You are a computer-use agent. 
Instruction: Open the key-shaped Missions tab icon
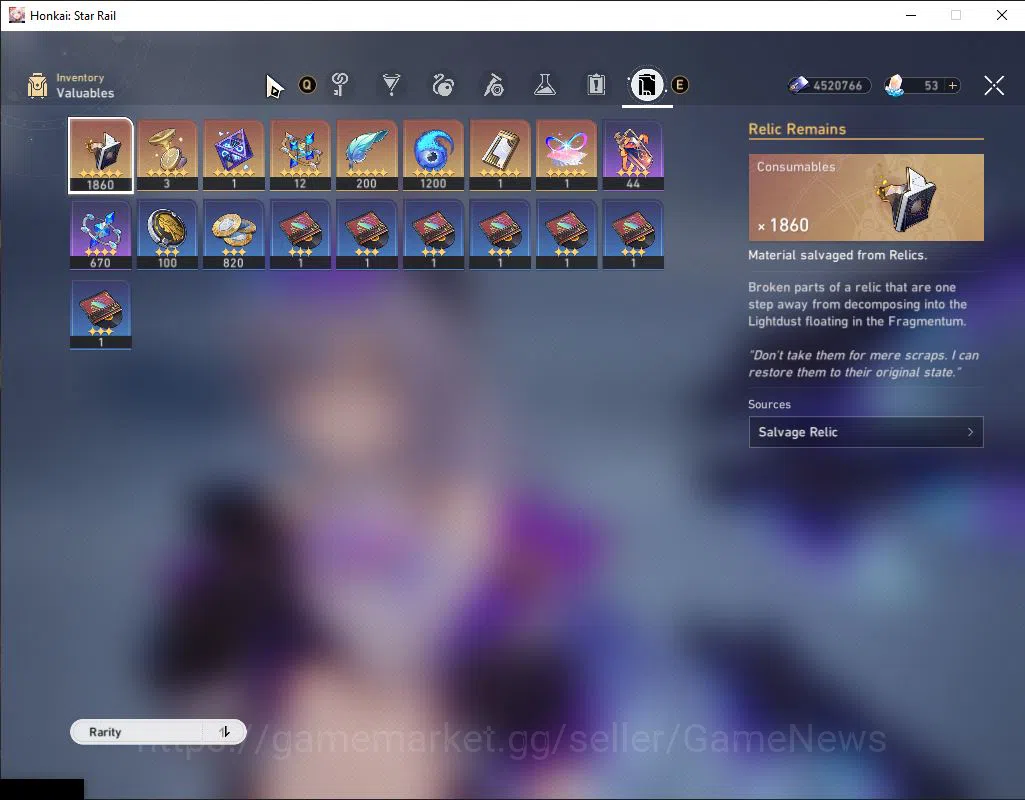point(340,84)
